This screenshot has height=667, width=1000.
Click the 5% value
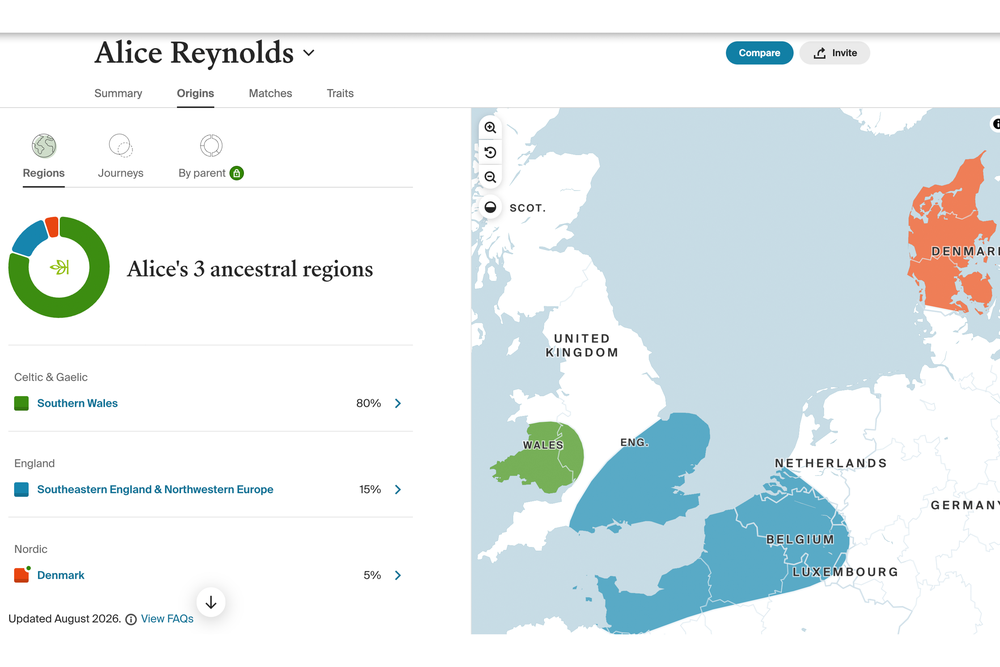point(372,575)
